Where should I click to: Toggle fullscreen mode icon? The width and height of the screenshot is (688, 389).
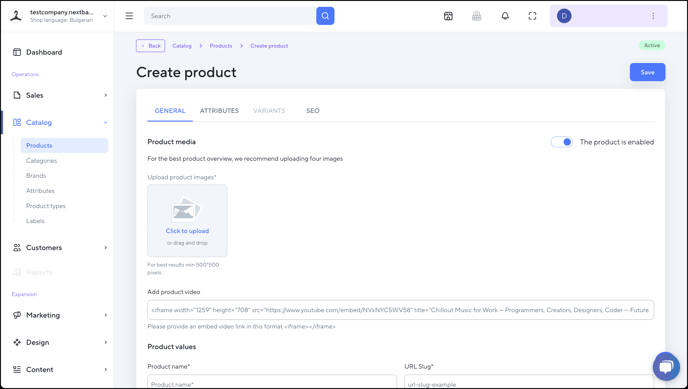pos(532,16)
